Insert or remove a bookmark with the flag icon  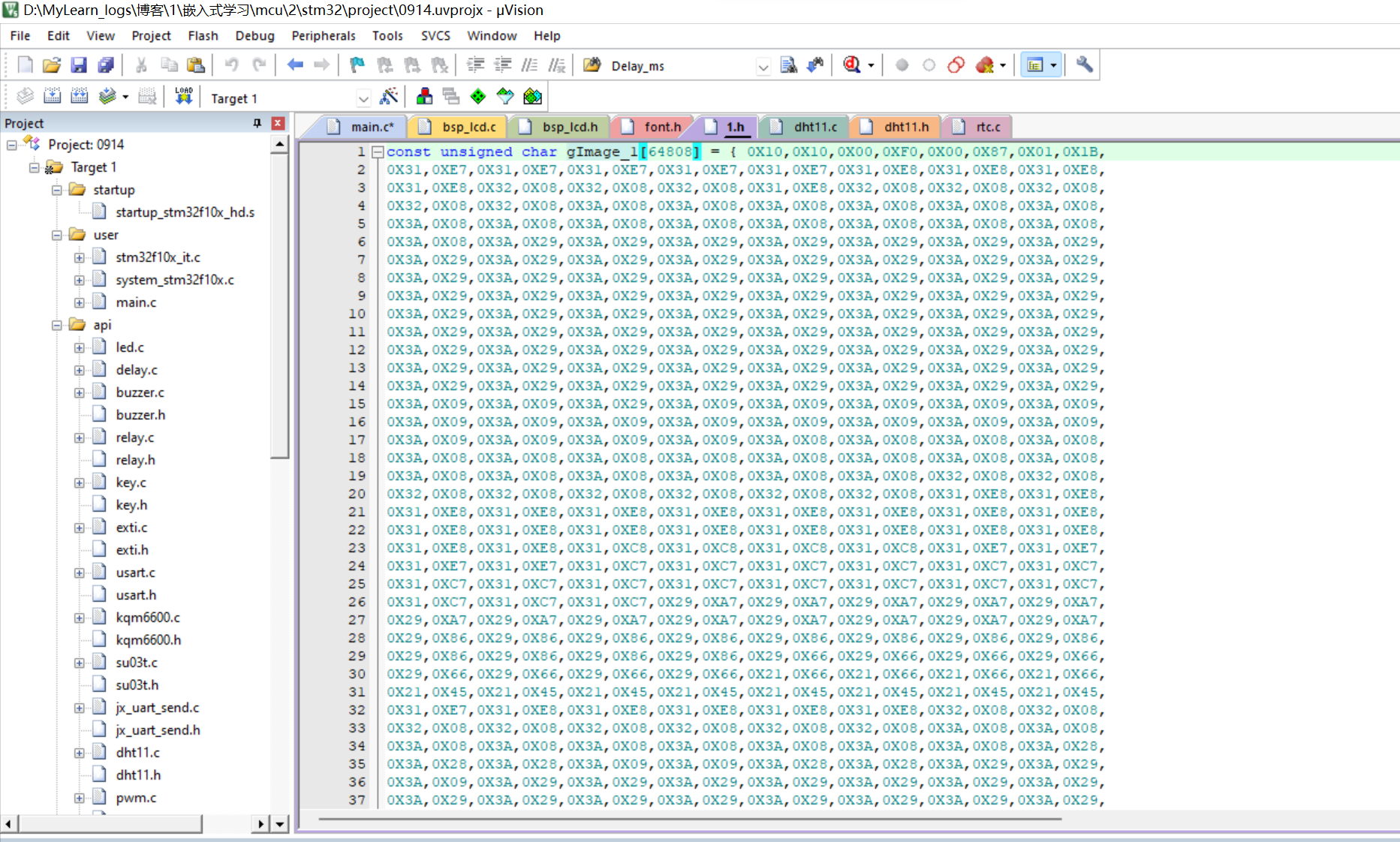[357, 65]
